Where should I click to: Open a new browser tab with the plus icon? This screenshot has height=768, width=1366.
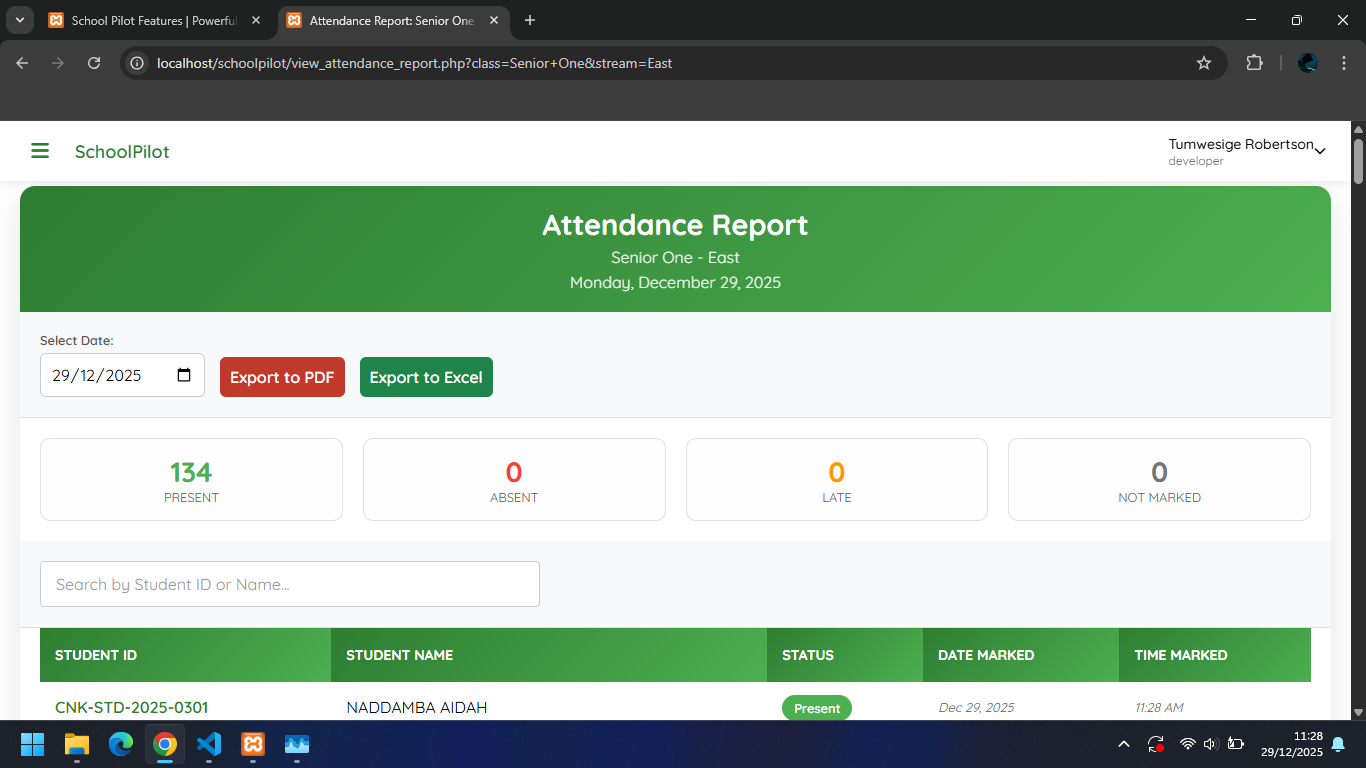pyautogui.click(x=530, y=20)
